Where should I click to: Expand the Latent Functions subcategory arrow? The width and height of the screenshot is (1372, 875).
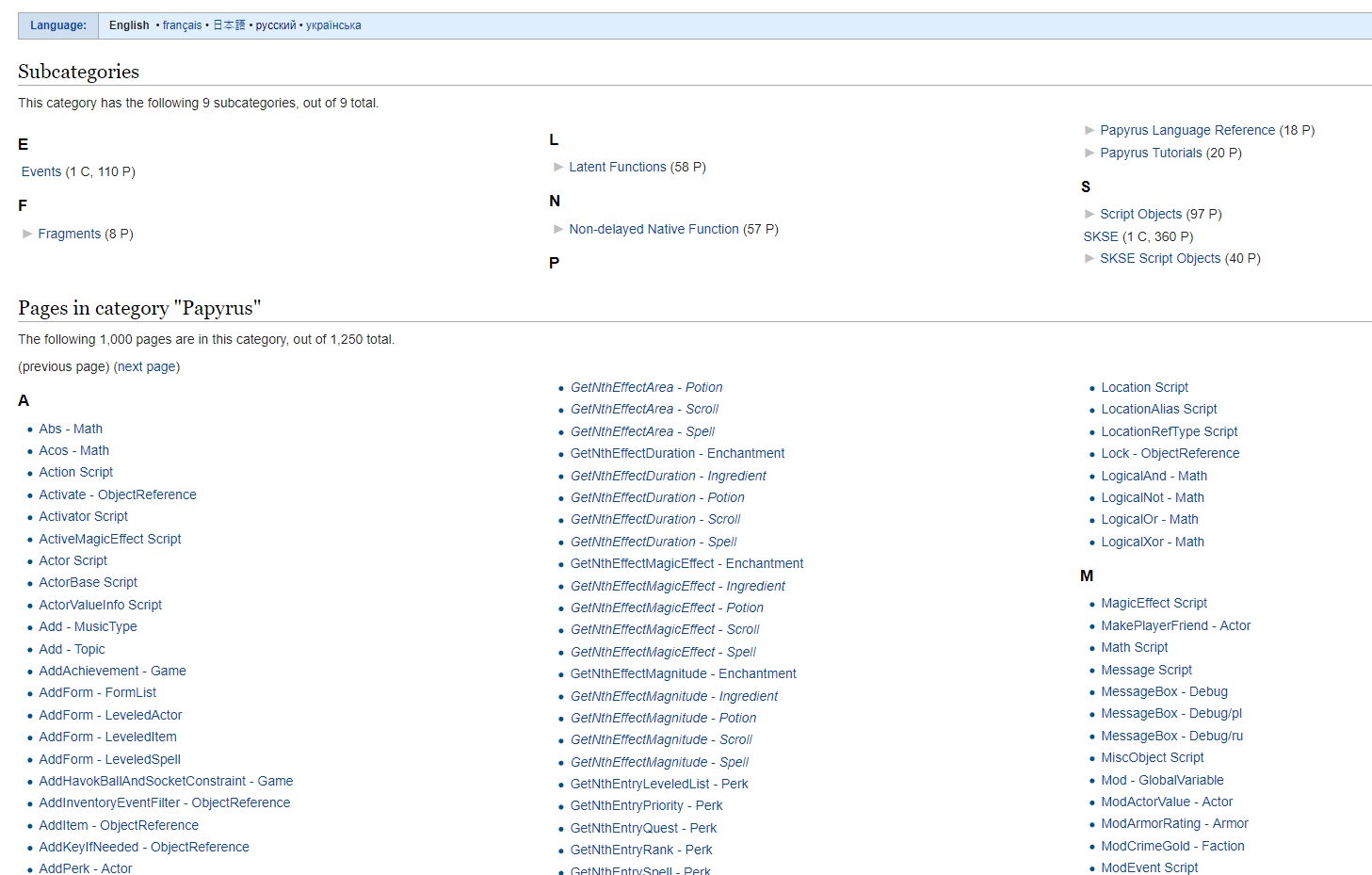click(558, 167)
